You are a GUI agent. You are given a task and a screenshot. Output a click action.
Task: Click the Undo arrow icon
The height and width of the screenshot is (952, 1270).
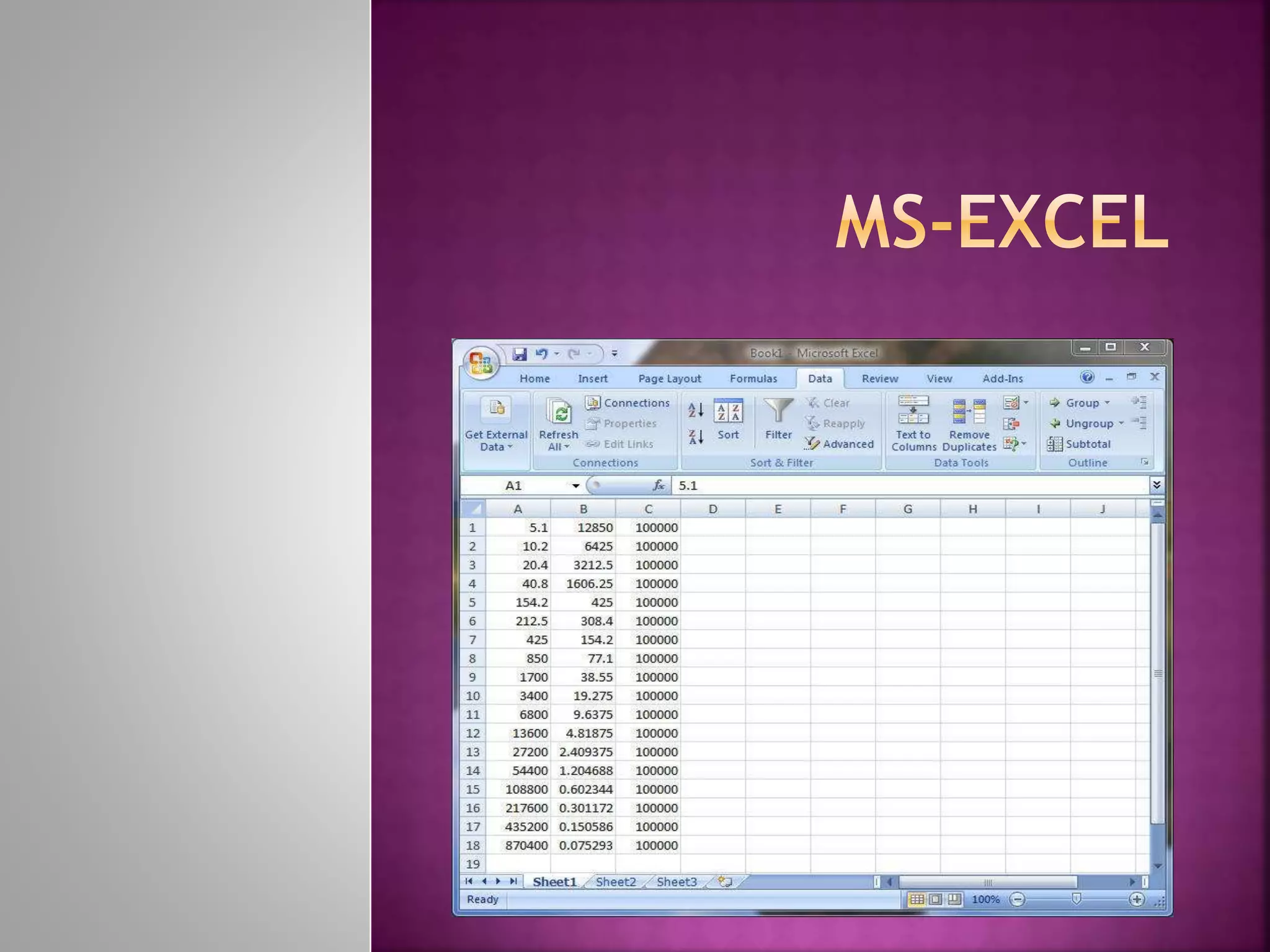pos(541,353)
